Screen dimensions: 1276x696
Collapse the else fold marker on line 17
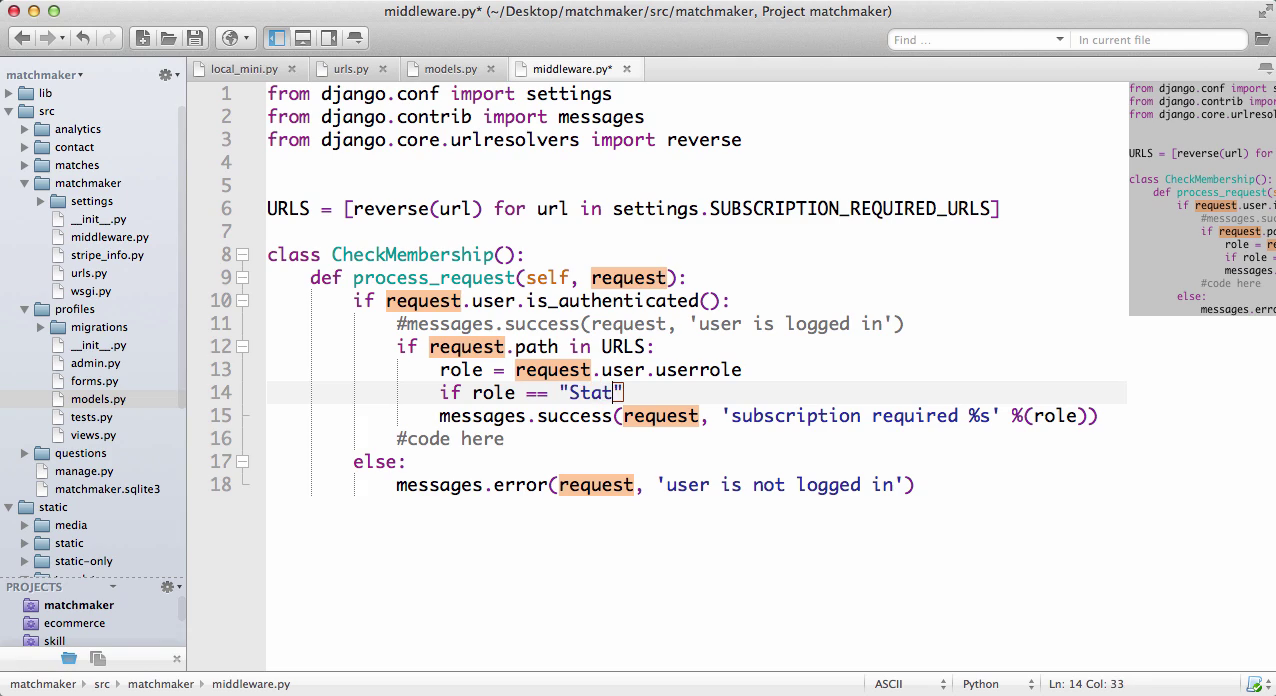[243, 462]
